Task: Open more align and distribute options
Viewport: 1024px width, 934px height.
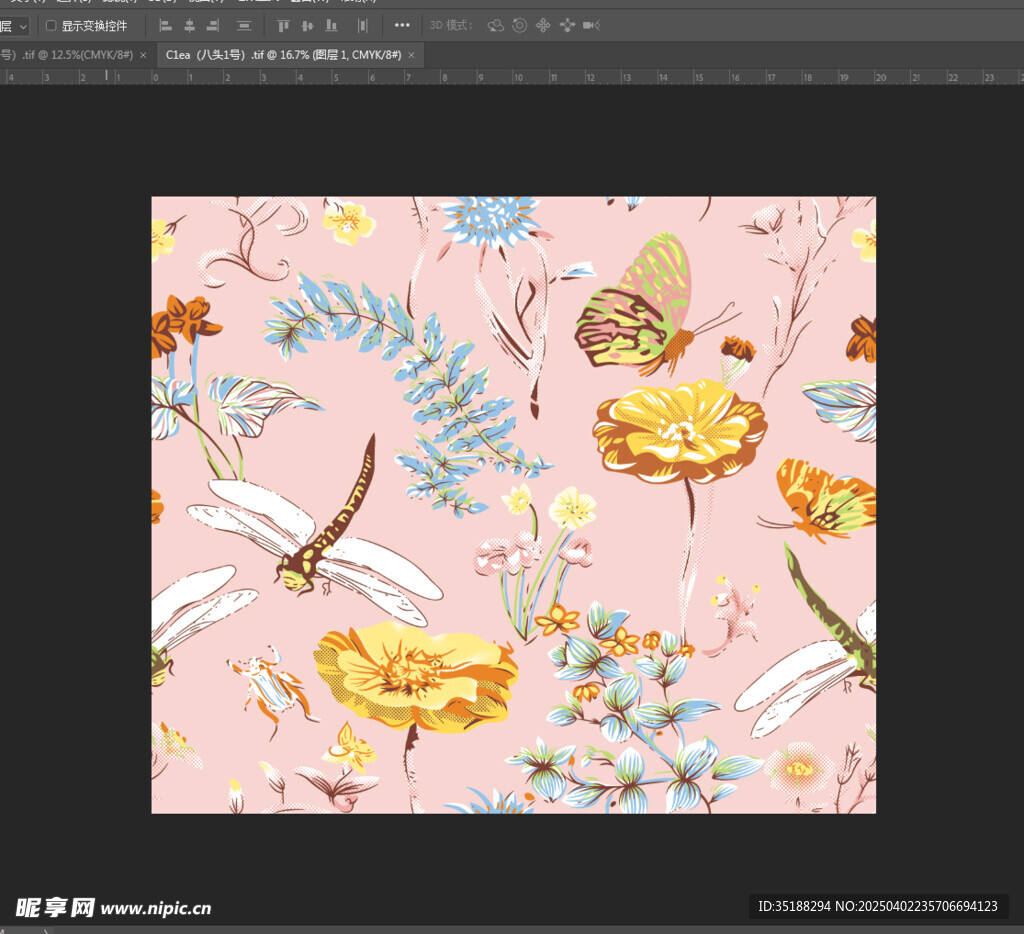Action: pyautogui.click(x=402, y=25)
